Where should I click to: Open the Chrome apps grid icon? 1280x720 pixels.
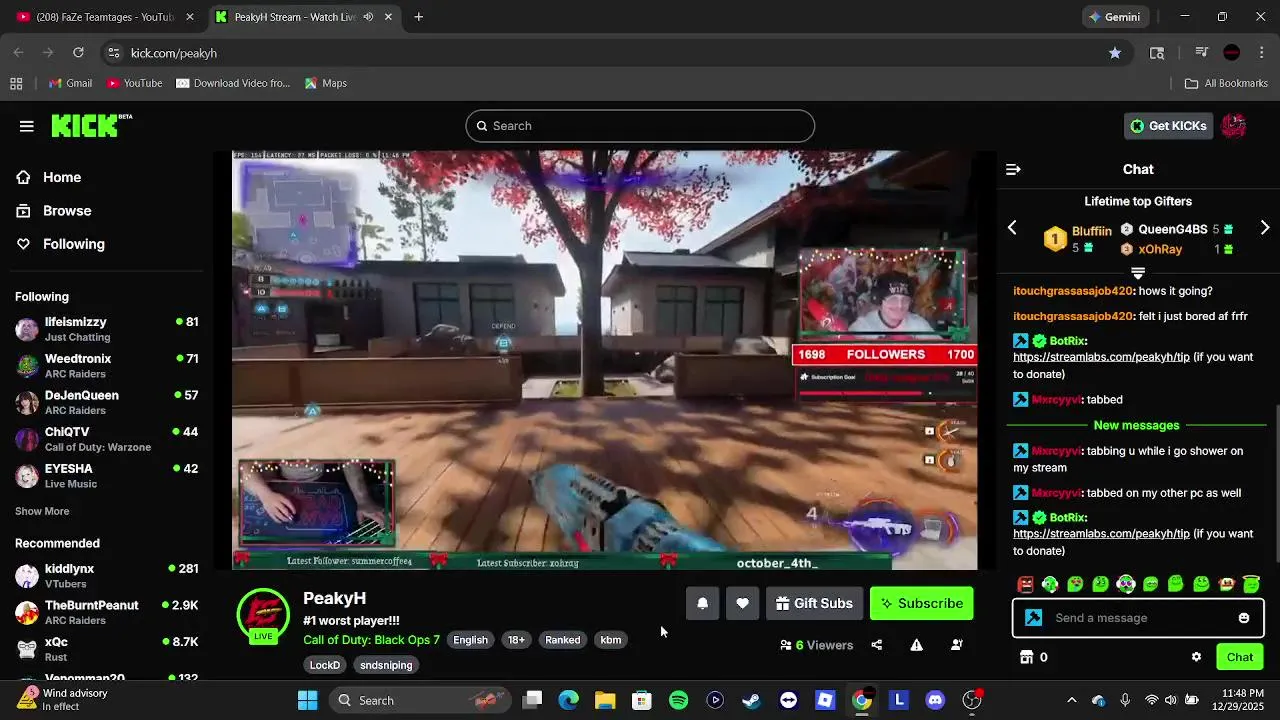16,83
